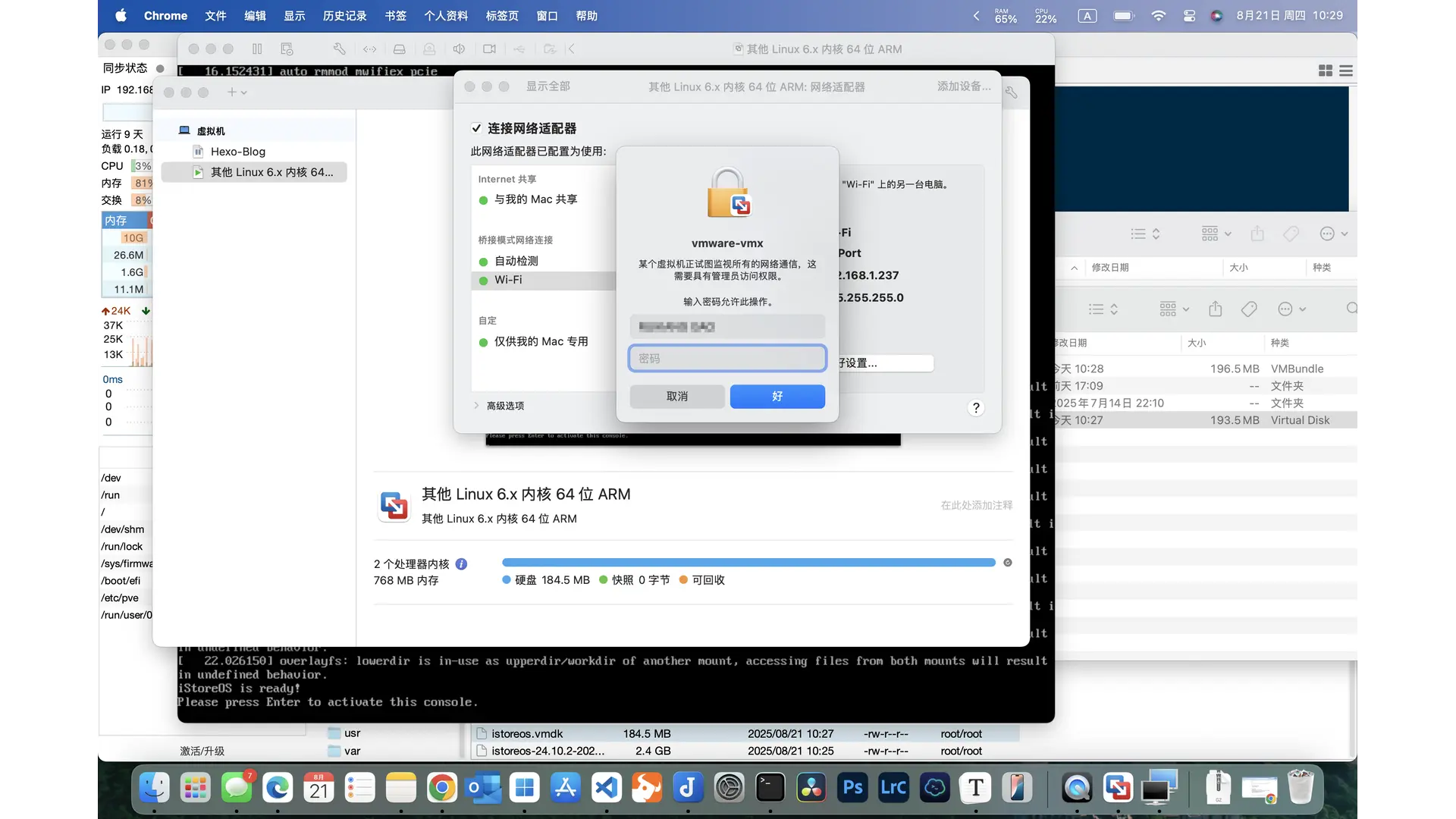
Task: Open Microsoft Edge from the Dock
Action: pyautogui.click(x=278, y=789)
